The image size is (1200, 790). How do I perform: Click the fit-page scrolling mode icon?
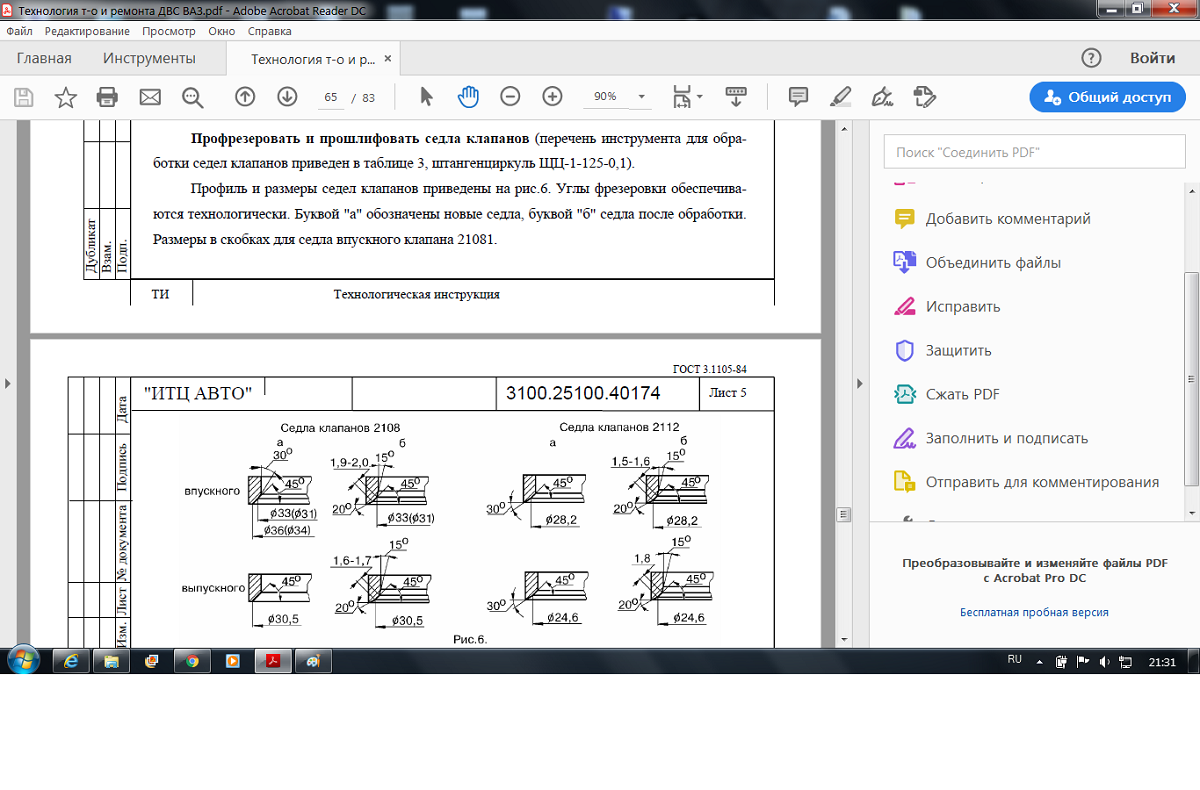pyautogui.click(x=682, y=97)
